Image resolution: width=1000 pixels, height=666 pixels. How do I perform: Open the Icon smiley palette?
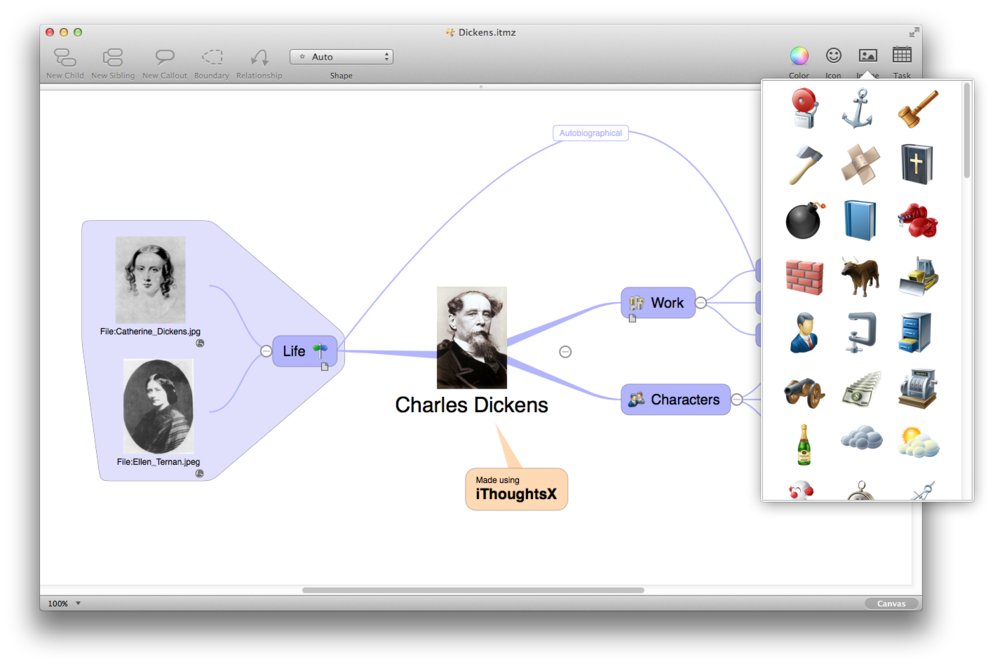coord(834,56)
